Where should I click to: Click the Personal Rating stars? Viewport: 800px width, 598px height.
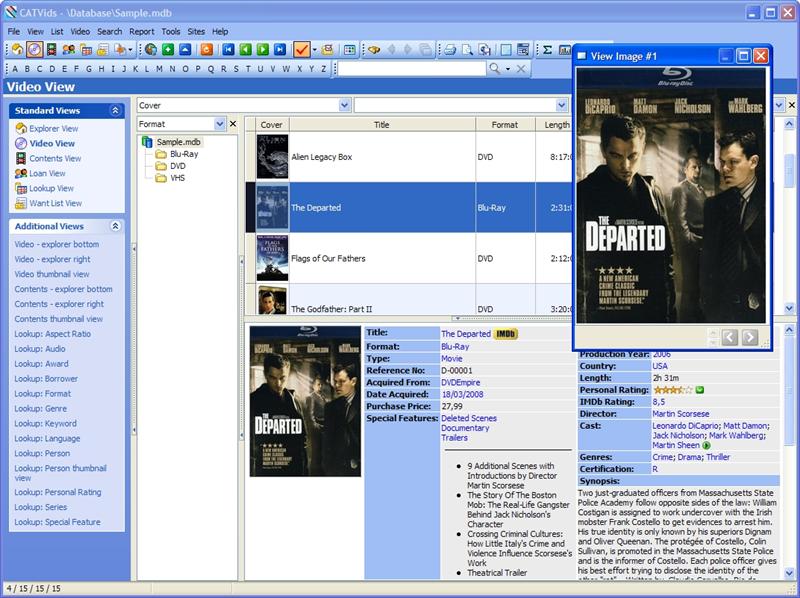673,390
